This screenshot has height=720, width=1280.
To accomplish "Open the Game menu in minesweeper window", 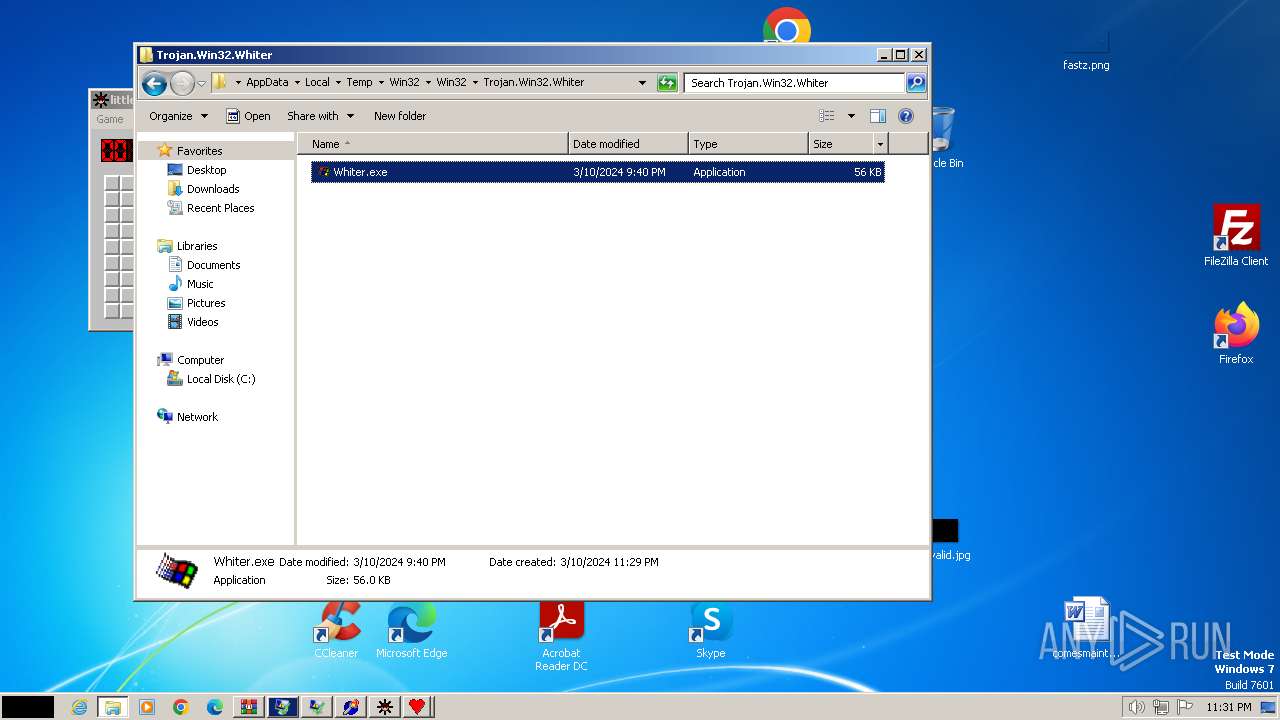I will pos(110,119).
